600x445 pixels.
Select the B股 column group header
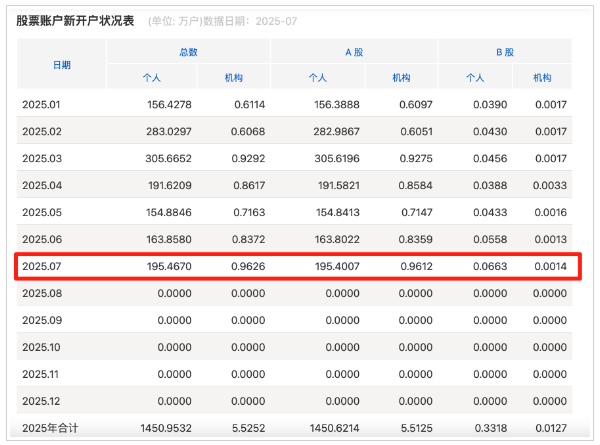tap(504, 51)
